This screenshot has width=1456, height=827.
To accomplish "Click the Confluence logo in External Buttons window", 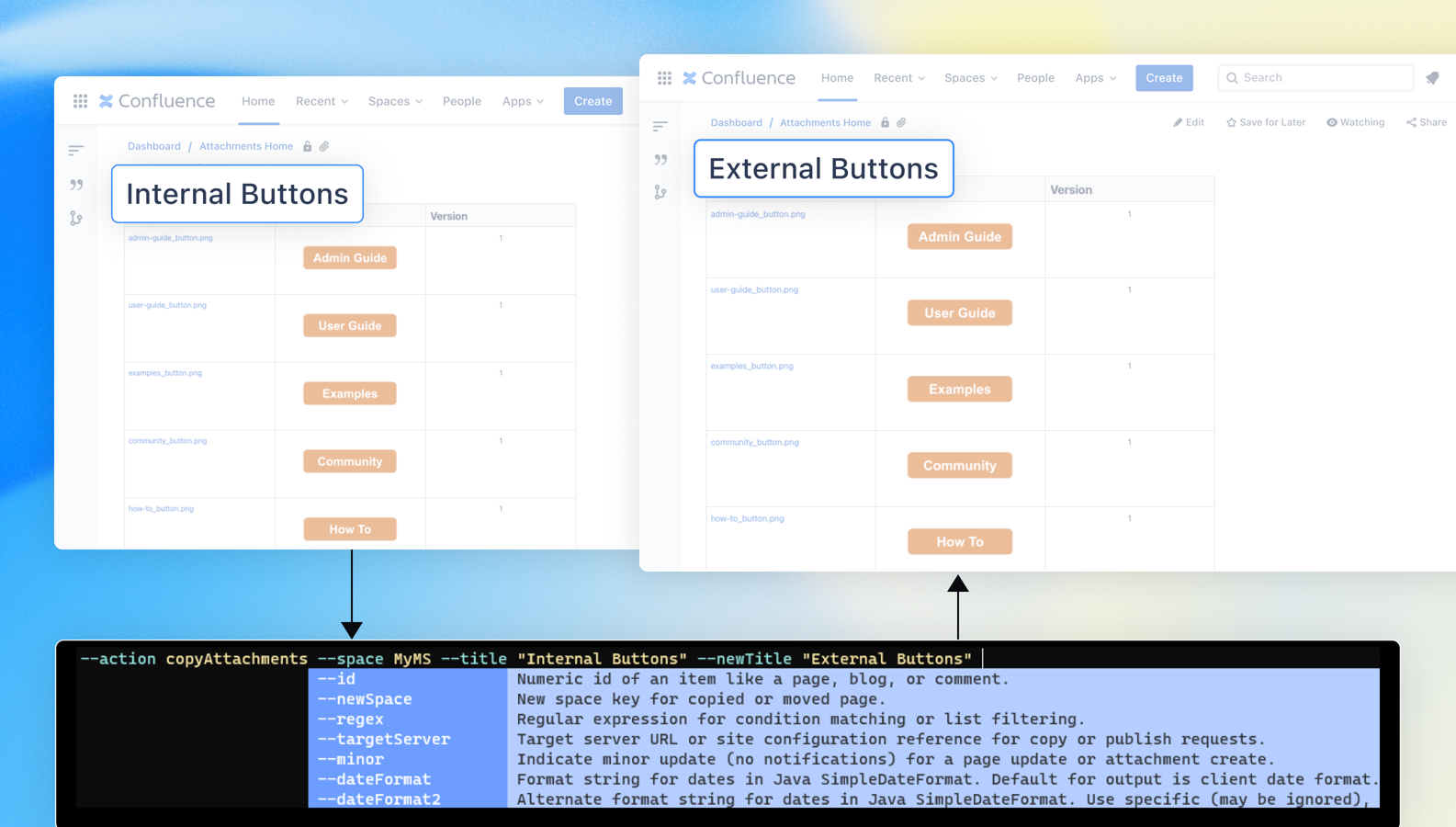I will click(x=739, y=78).
